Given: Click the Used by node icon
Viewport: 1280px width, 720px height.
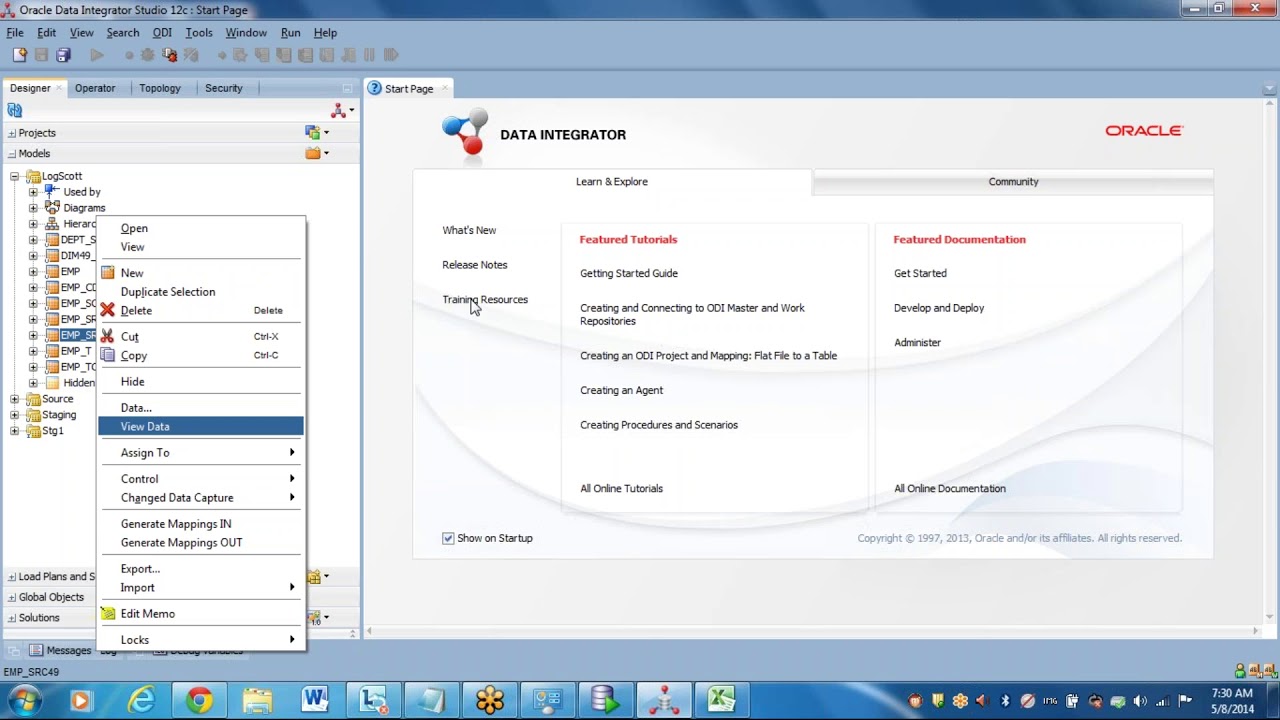Looking at the screenshot, I should tap(52, 192).
